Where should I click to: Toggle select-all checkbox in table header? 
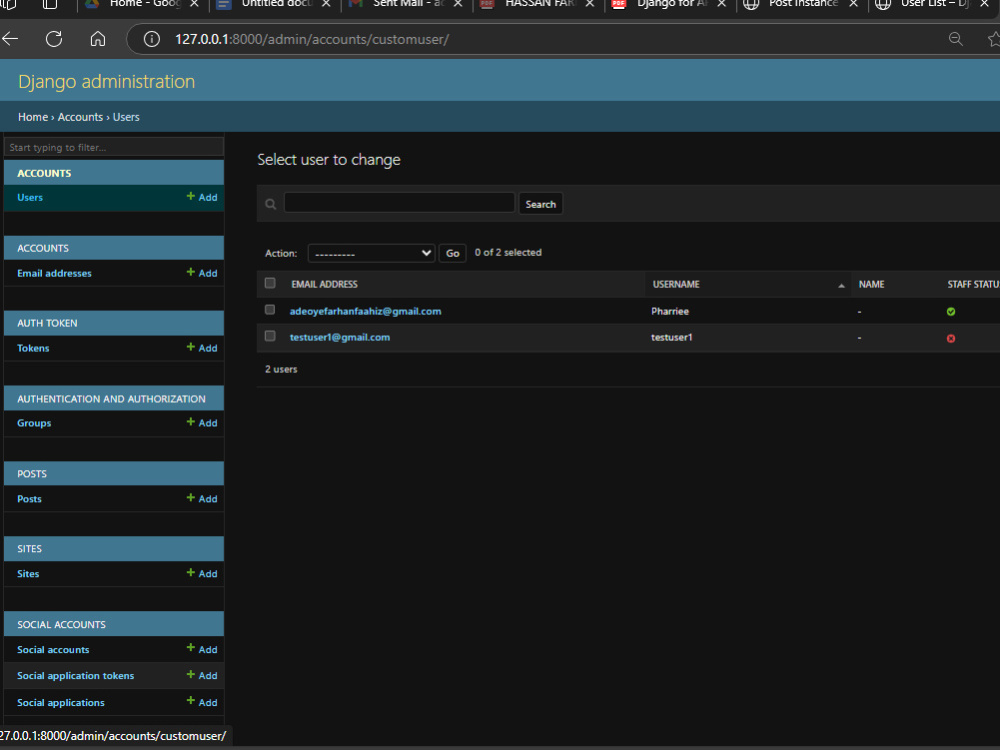coord(270,283)
